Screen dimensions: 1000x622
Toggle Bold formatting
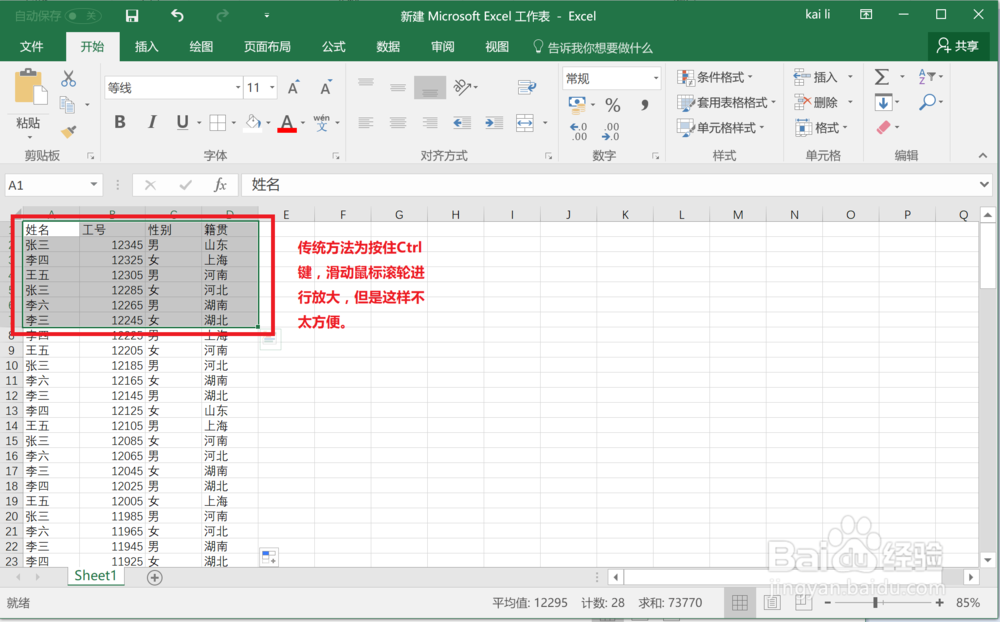tap(120, 122)
